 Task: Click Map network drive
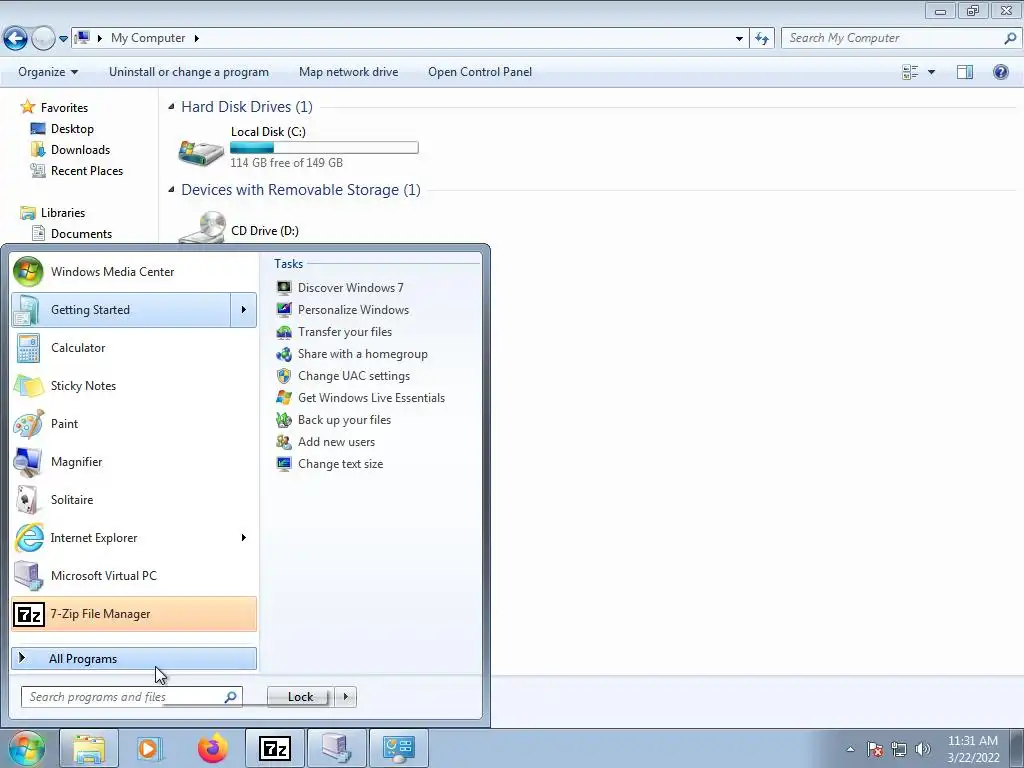[x=349, y=72]
